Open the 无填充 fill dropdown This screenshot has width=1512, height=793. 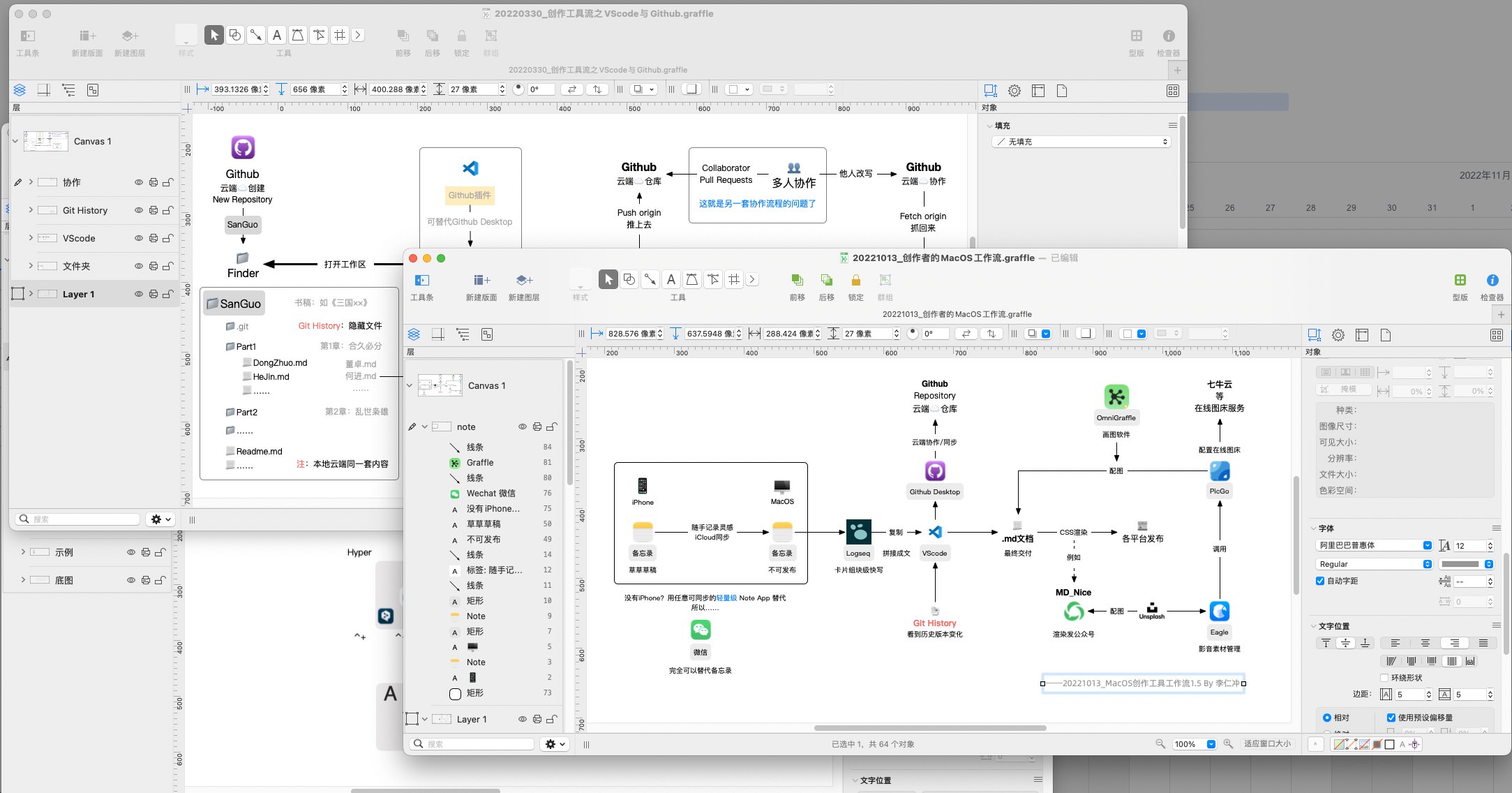click(1081, 142)
